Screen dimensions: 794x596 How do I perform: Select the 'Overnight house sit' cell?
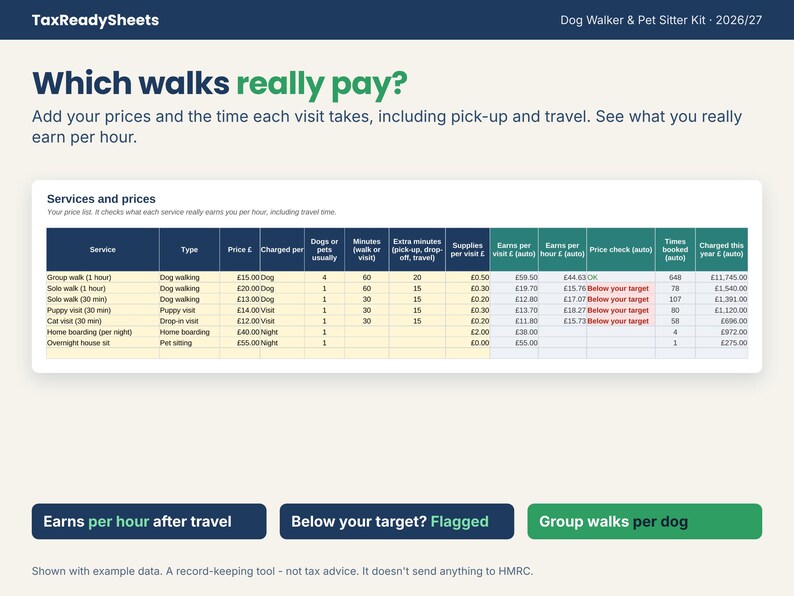point(103,343)
